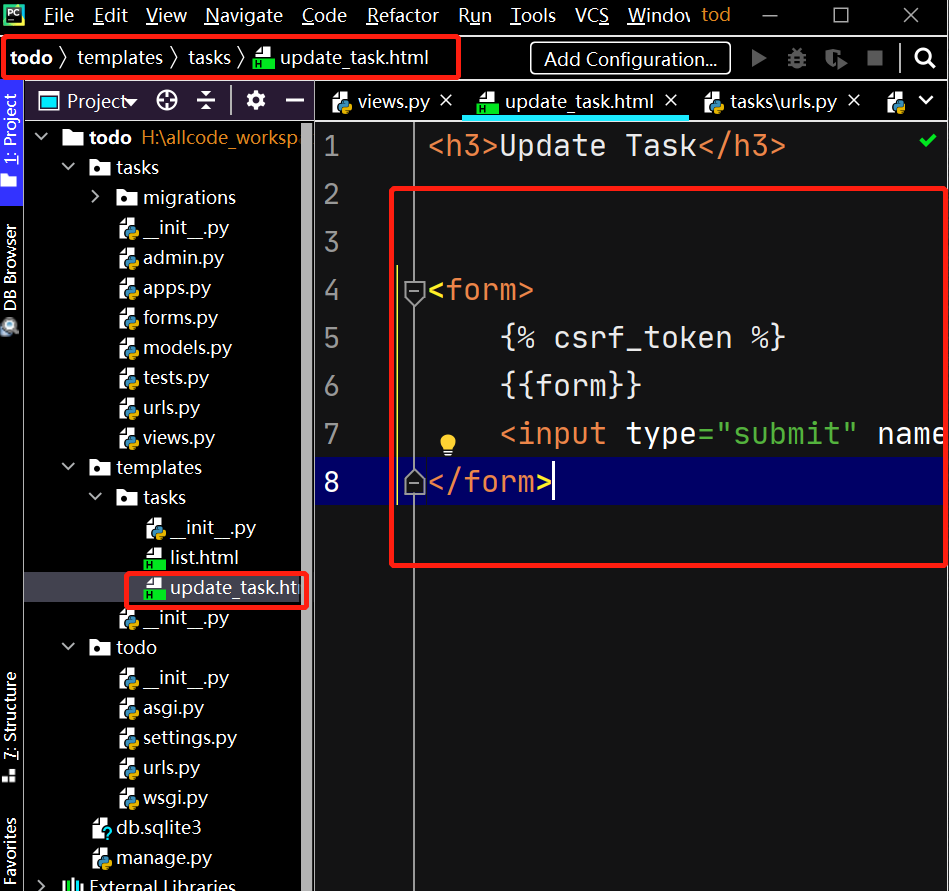Open the Edit menu
949x891 pixels.
click(x=110, y=15)
